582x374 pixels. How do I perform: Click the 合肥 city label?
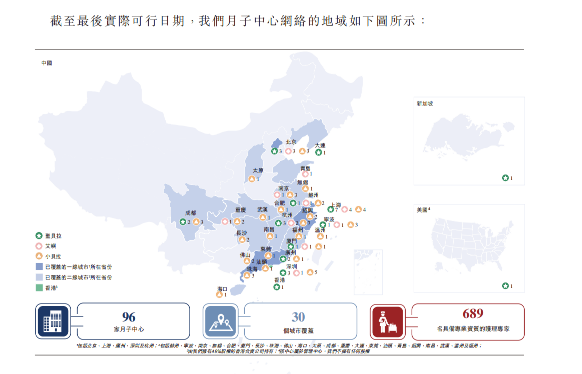click(279, 203)
